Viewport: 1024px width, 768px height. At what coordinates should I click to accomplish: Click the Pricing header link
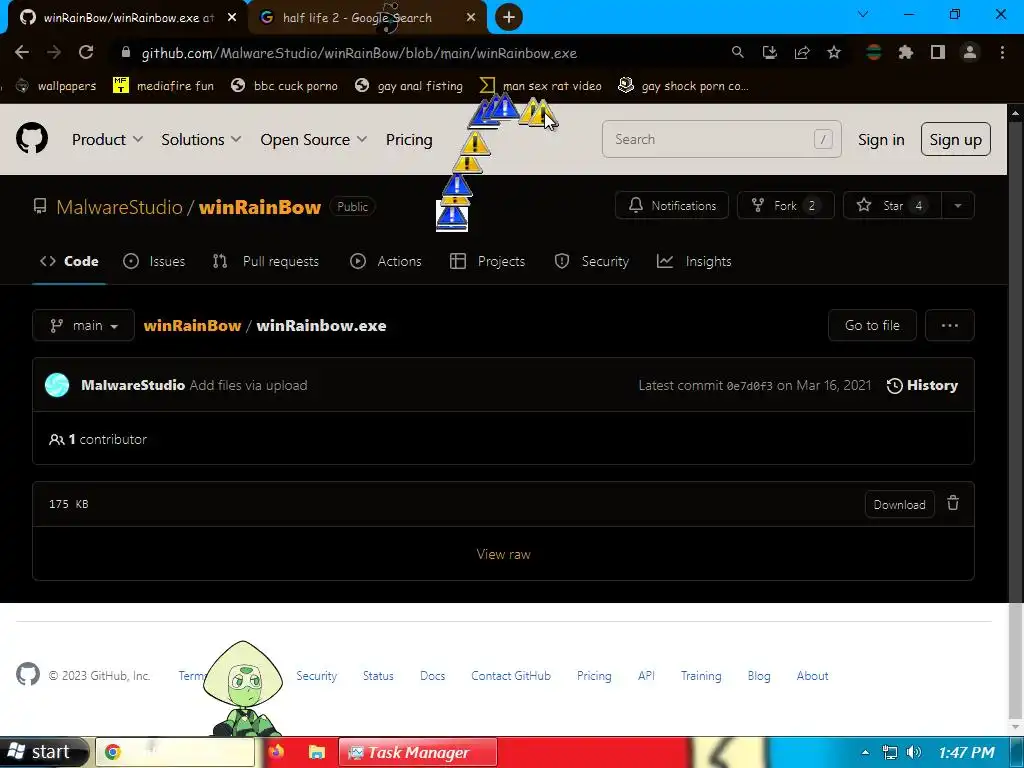(x=409, y=139)
